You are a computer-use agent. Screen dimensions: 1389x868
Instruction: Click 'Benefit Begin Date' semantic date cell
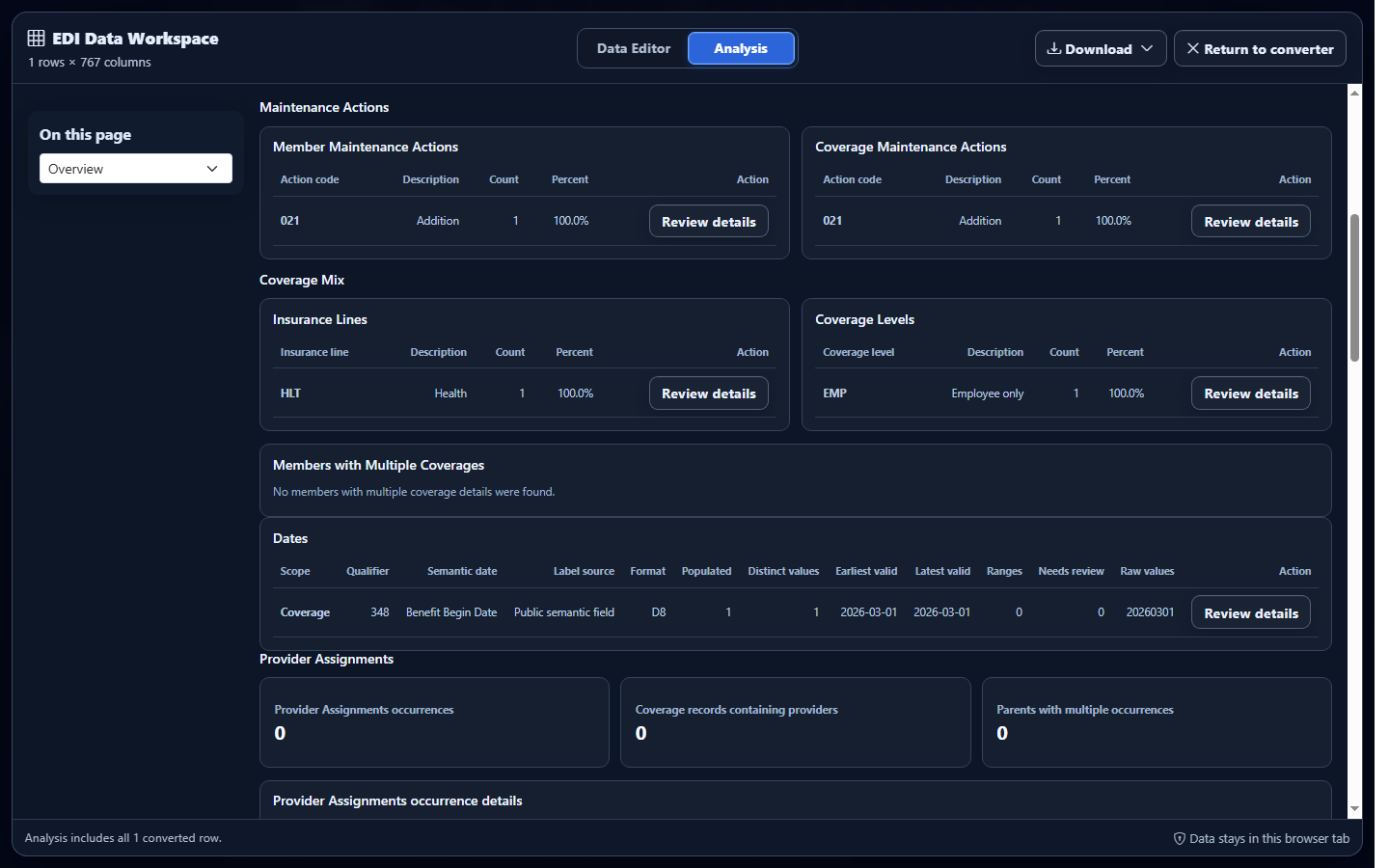[x=451, y=612]
